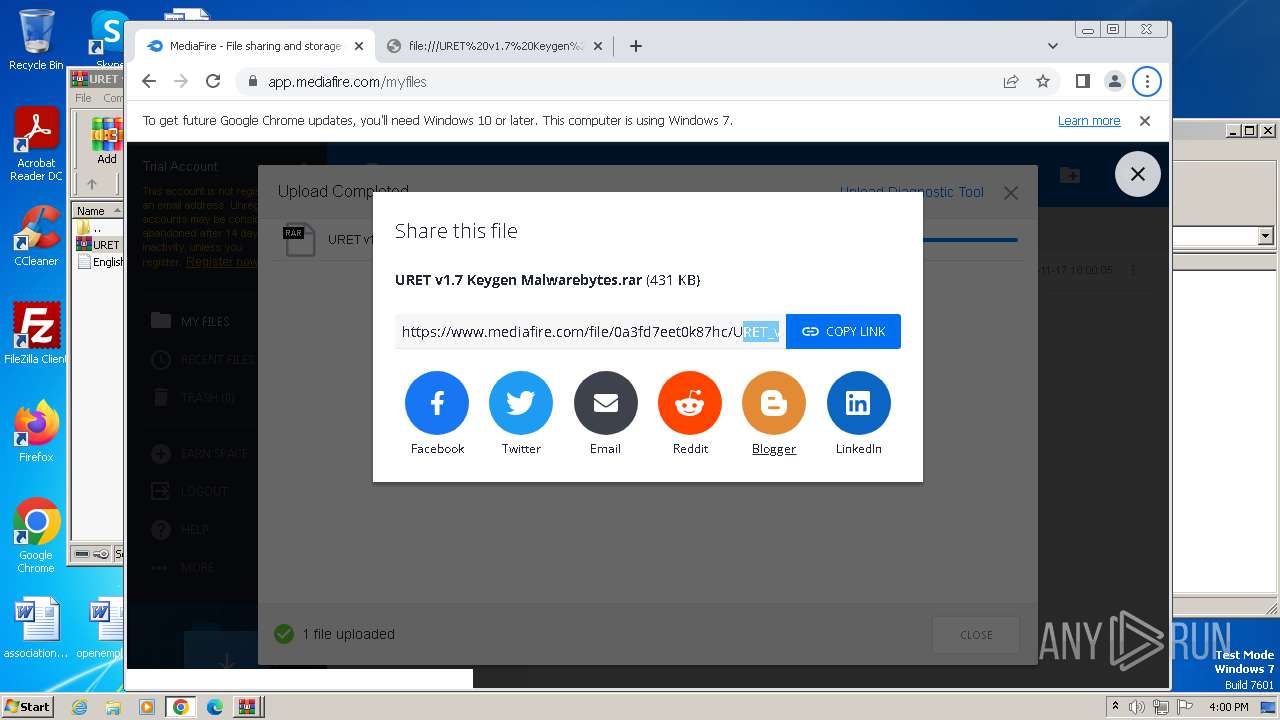1280x720 pixels.
Task: Close the URET Keygen file tab
Action: pyautogui.click(x=598, y=46)
